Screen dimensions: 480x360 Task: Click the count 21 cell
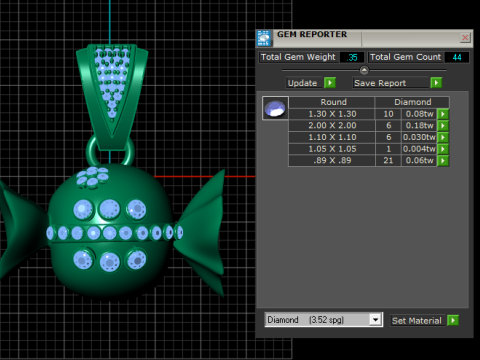pyautogui.click(x=388, y=161)
